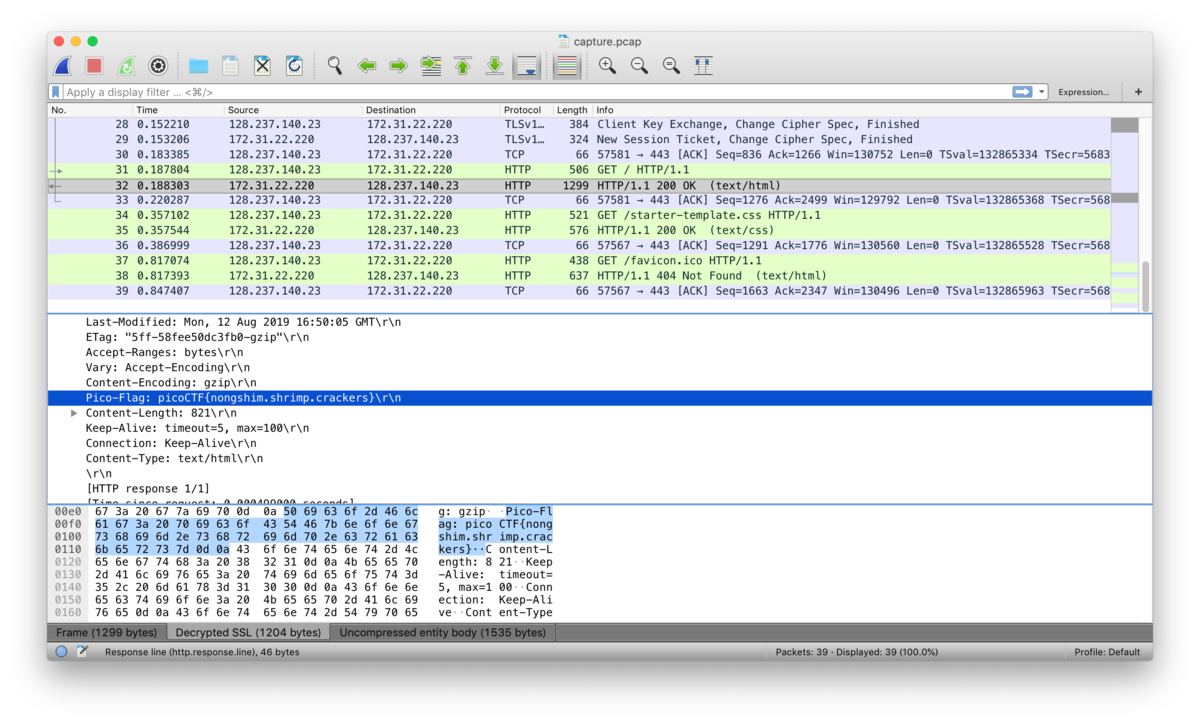Zoom in the main window text
The width and height of the screenshot is (1200, 723).
pyautogui.click(x=607, y=66)
